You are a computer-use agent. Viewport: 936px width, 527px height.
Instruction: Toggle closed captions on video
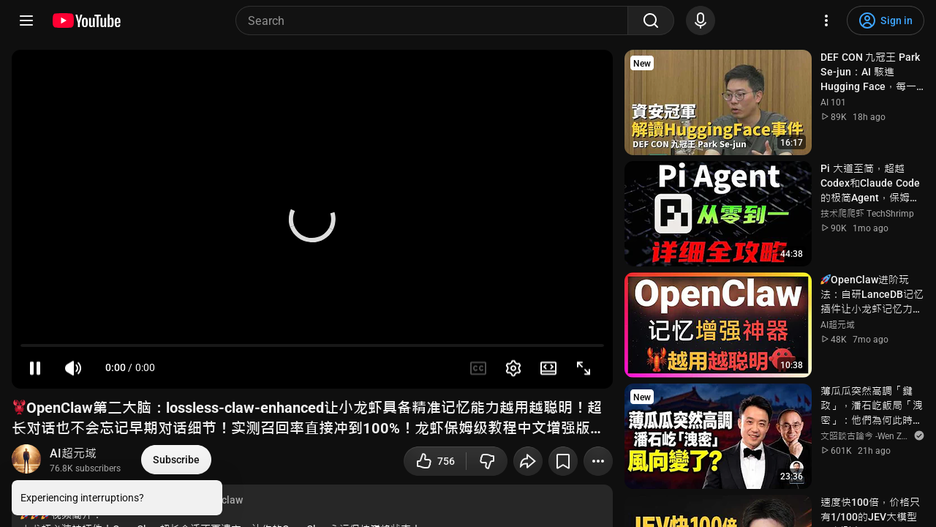478,368
